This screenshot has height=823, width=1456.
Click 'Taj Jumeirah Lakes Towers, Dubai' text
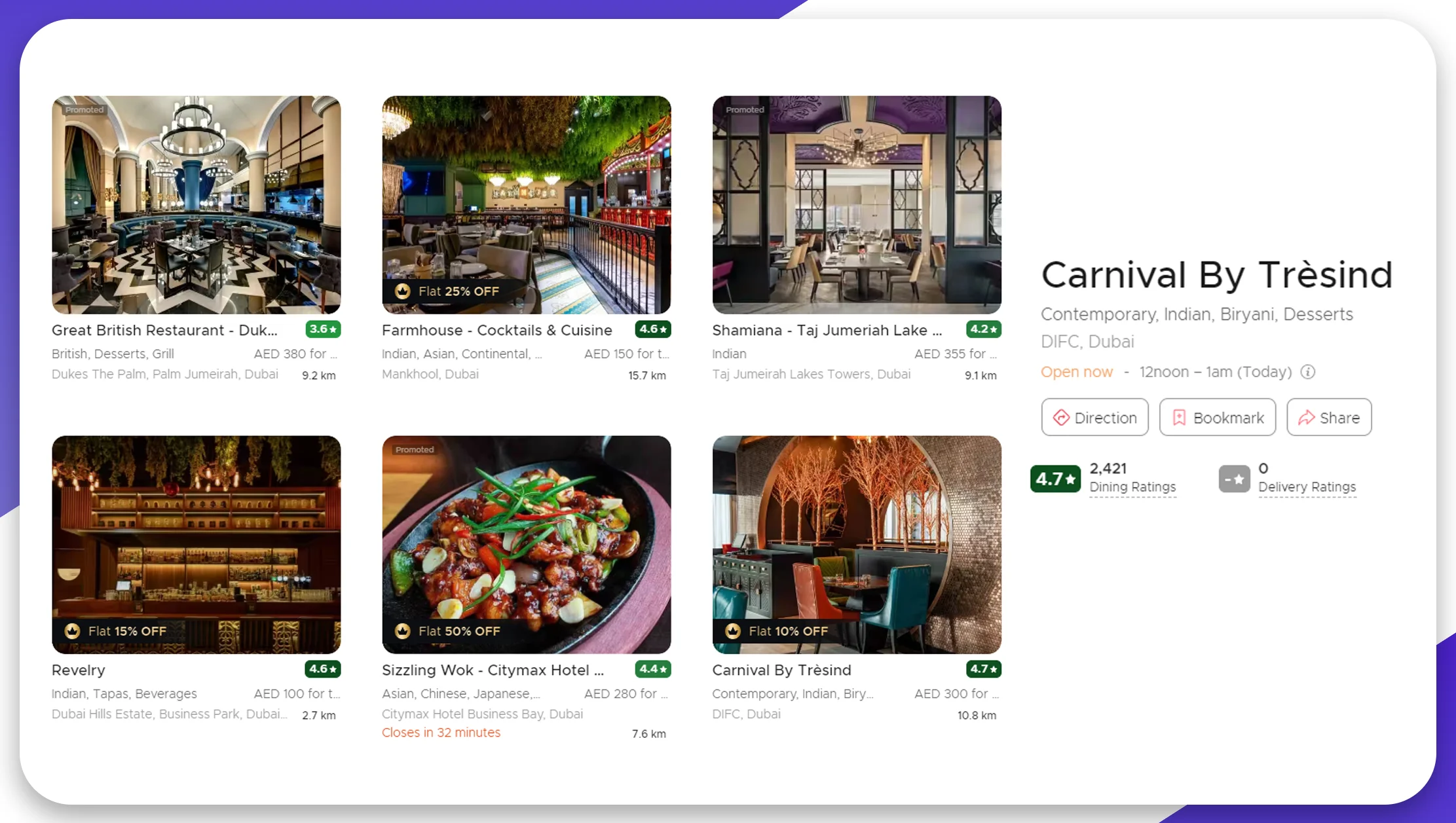pos(811,374)
